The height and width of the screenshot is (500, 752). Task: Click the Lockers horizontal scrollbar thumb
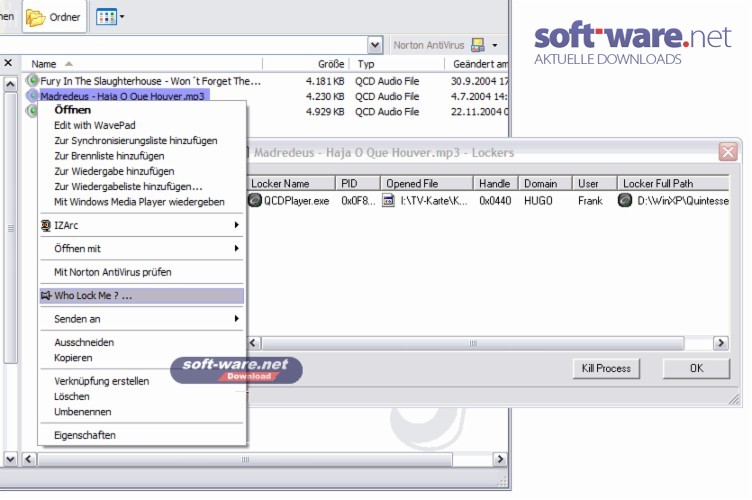click(x=473, y=343)
